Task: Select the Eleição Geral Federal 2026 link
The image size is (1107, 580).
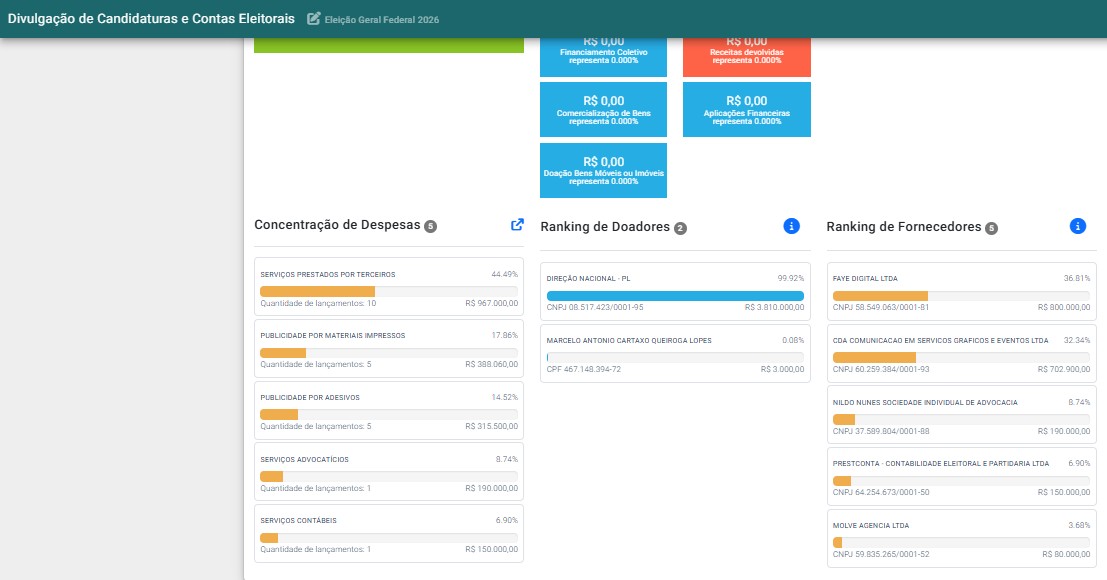Action: tap(382, 20)
